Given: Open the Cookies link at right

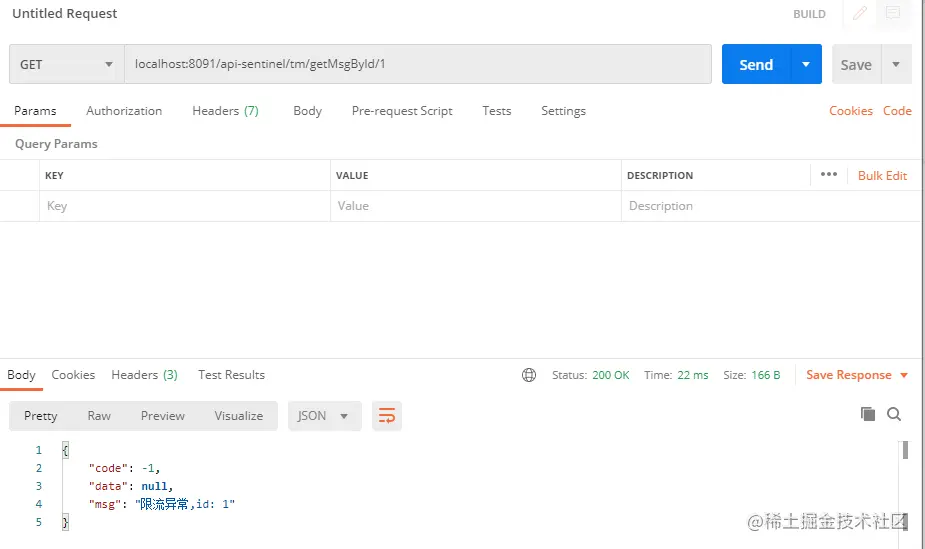Looking at the screenshot, I should click(x=851, y=111).
